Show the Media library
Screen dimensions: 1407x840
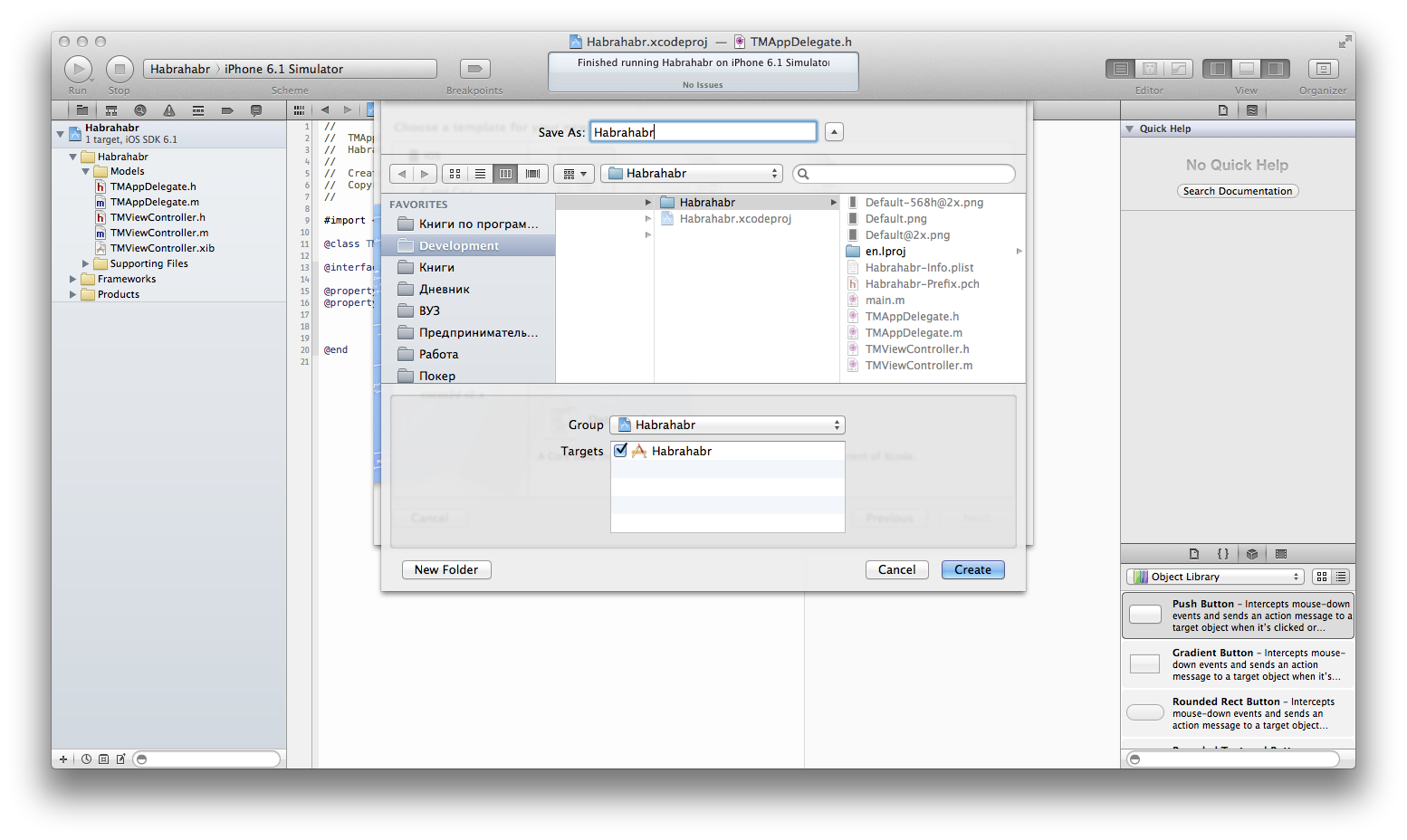pos(1281,554)
